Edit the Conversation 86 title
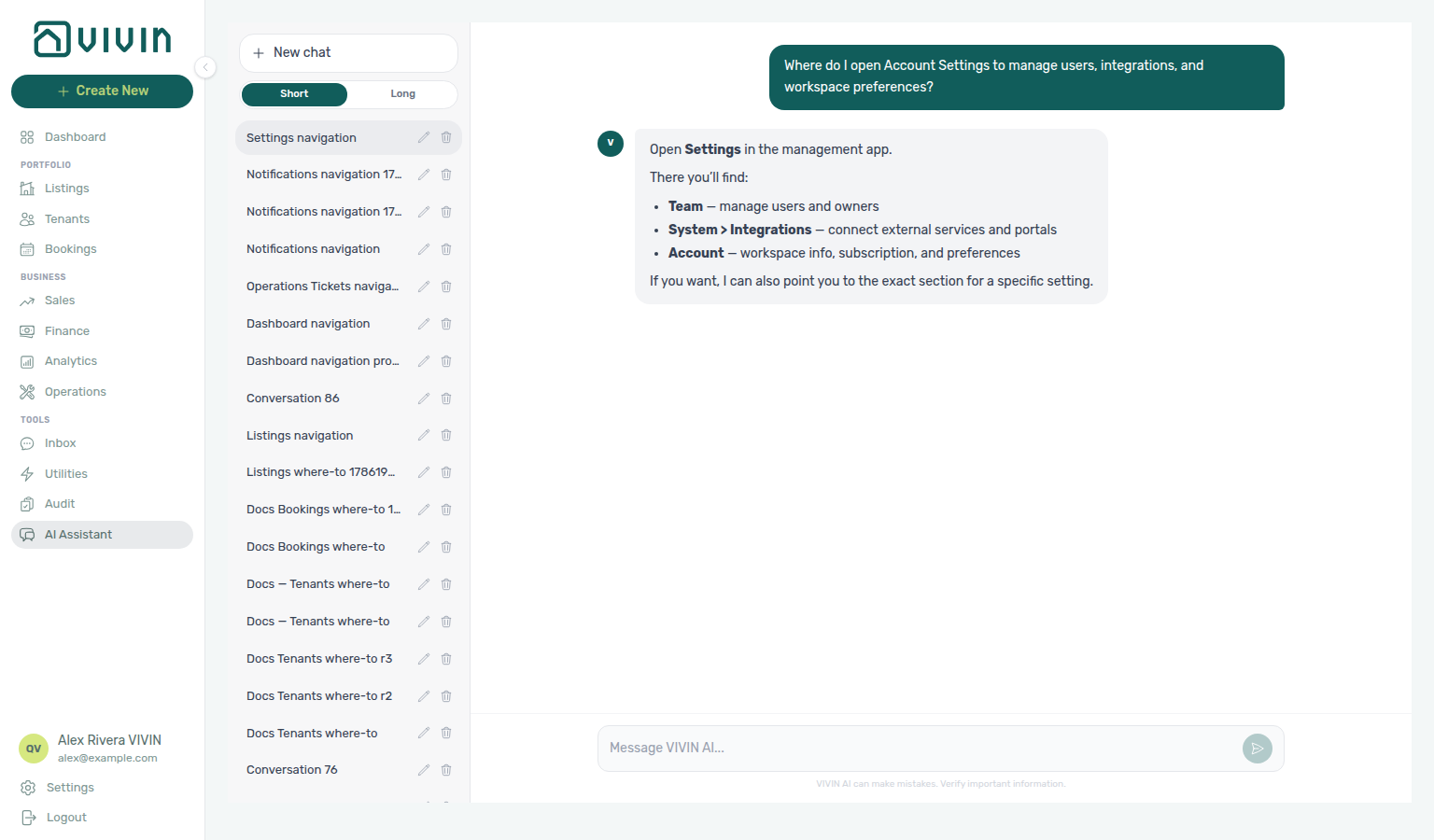 424,399
